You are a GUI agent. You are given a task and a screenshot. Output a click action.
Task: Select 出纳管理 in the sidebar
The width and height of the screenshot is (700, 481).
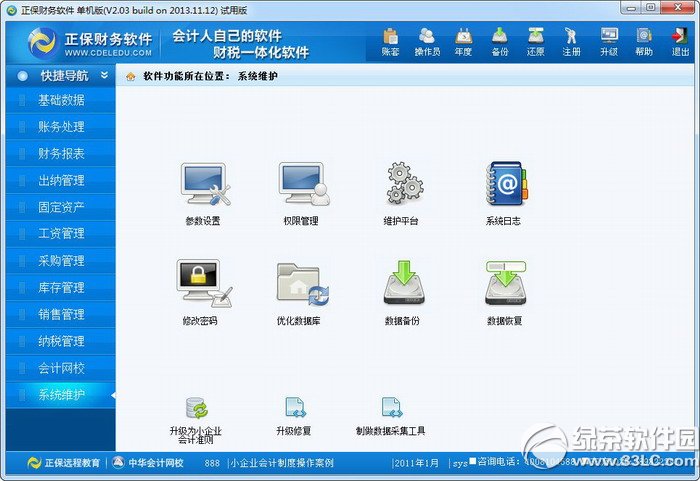(x=61, y=180)
